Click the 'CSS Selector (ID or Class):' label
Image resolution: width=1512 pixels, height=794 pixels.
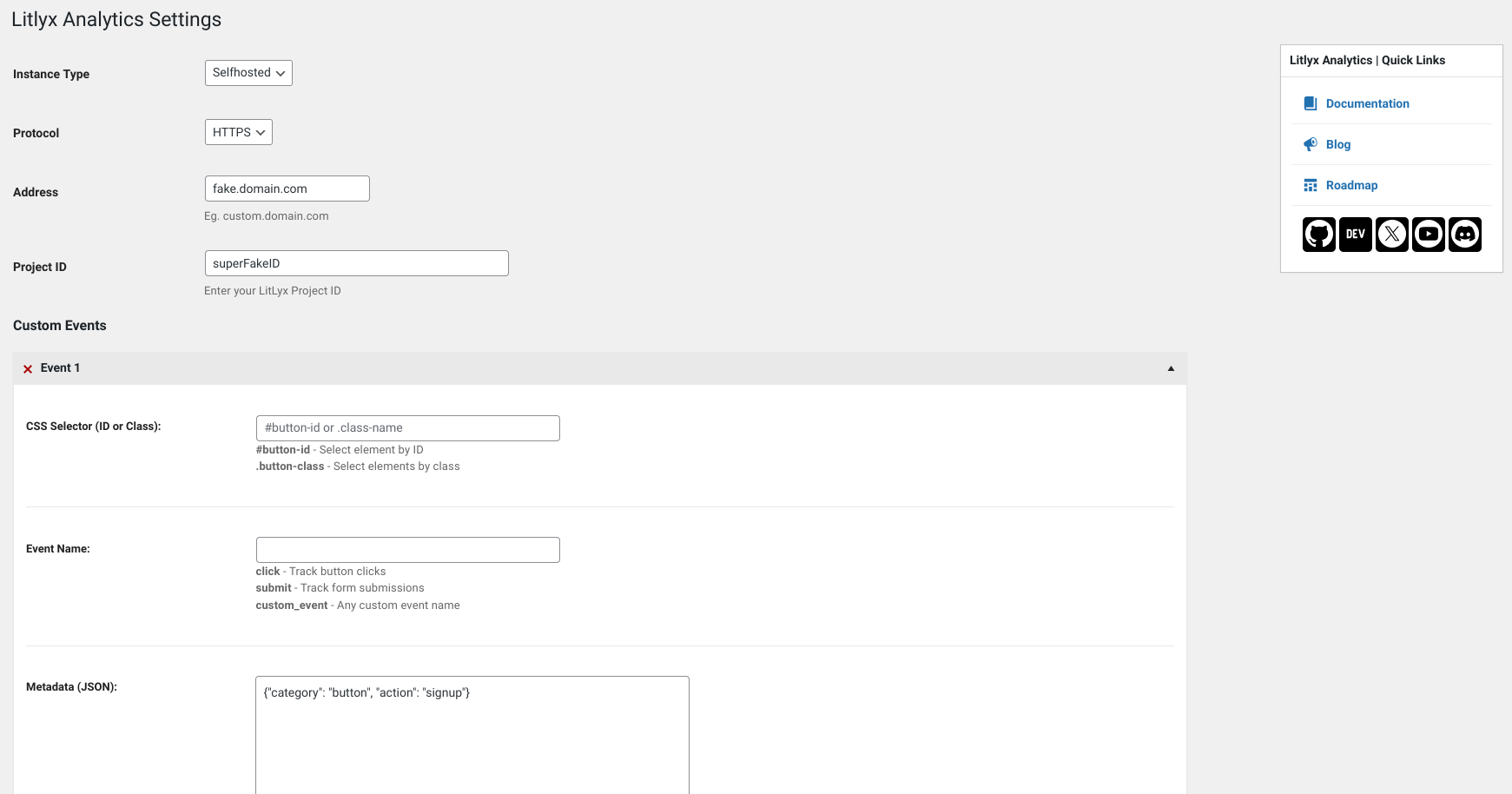(x=94, y=427)
